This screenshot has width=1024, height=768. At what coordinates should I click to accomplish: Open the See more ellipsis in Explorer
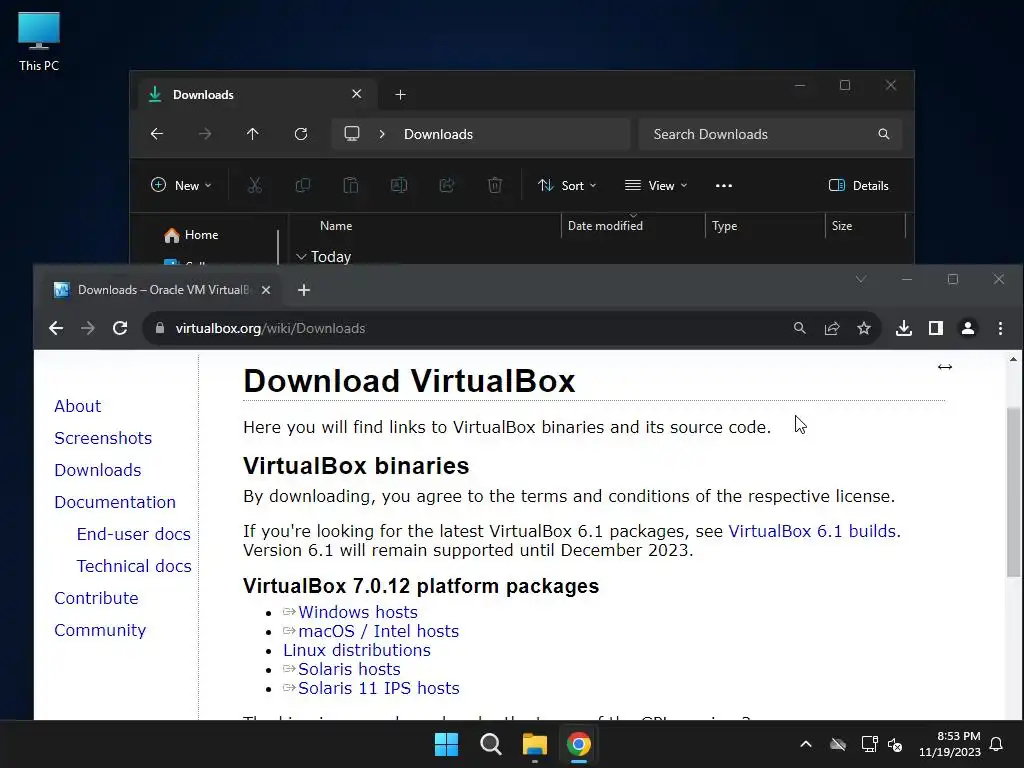724,185
